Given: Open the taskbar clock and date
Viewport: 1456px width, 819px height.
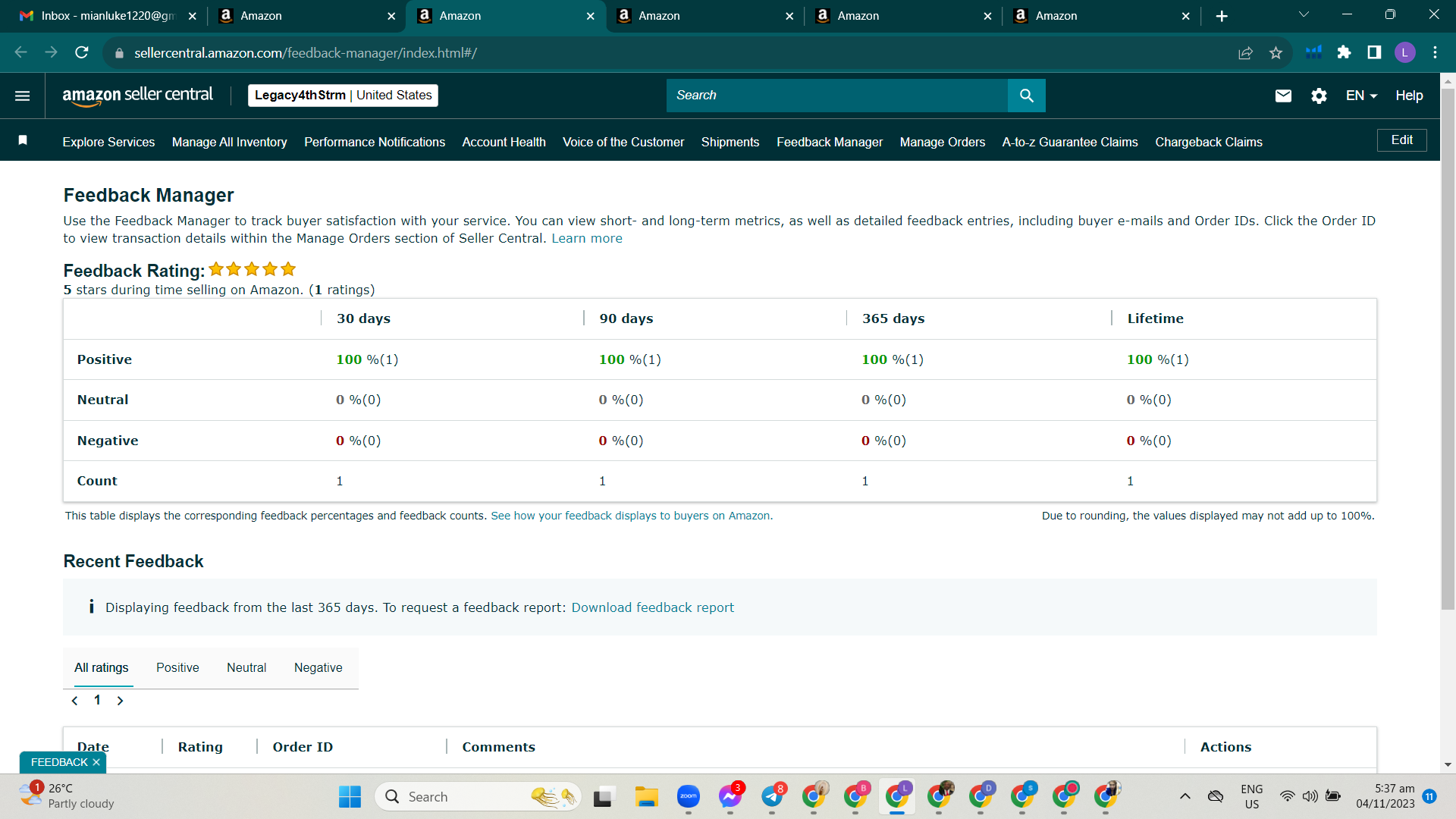Looking at the screenshot, I should click(1385, 796).
